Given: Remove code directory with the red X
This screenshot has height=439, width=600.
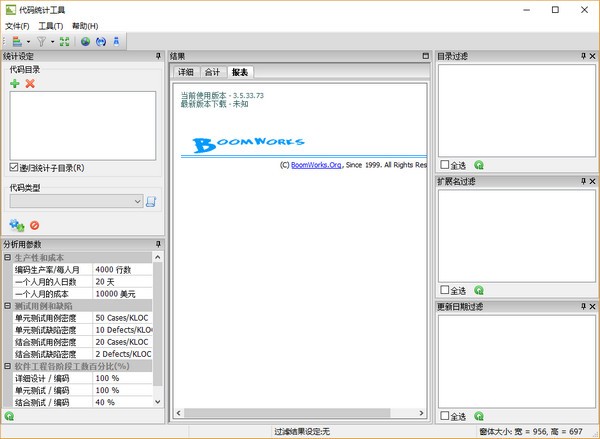Looking at the screenshot, I should click(x=30, y=83).
